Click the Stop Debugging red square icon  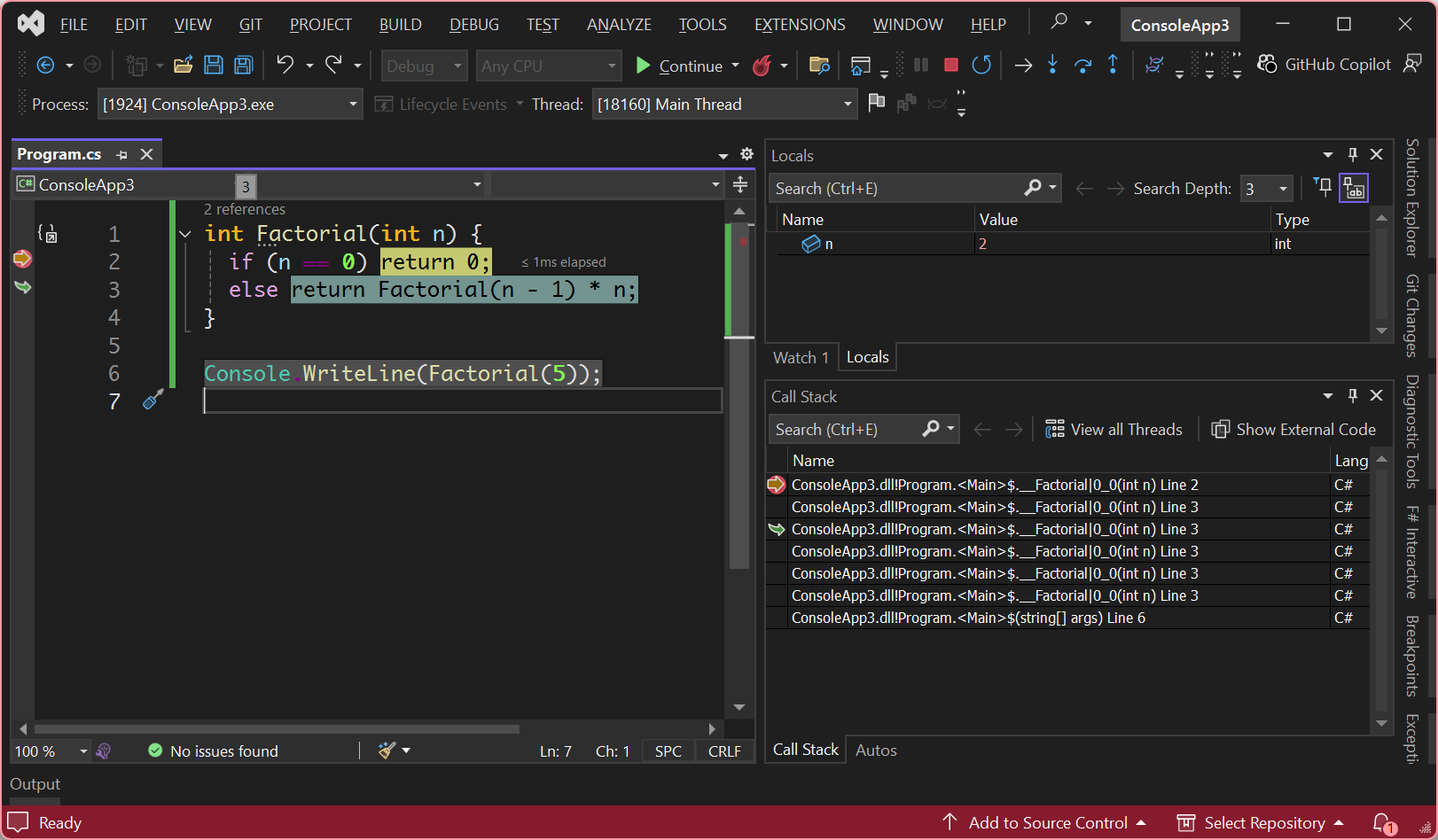(x=950, y=65)
